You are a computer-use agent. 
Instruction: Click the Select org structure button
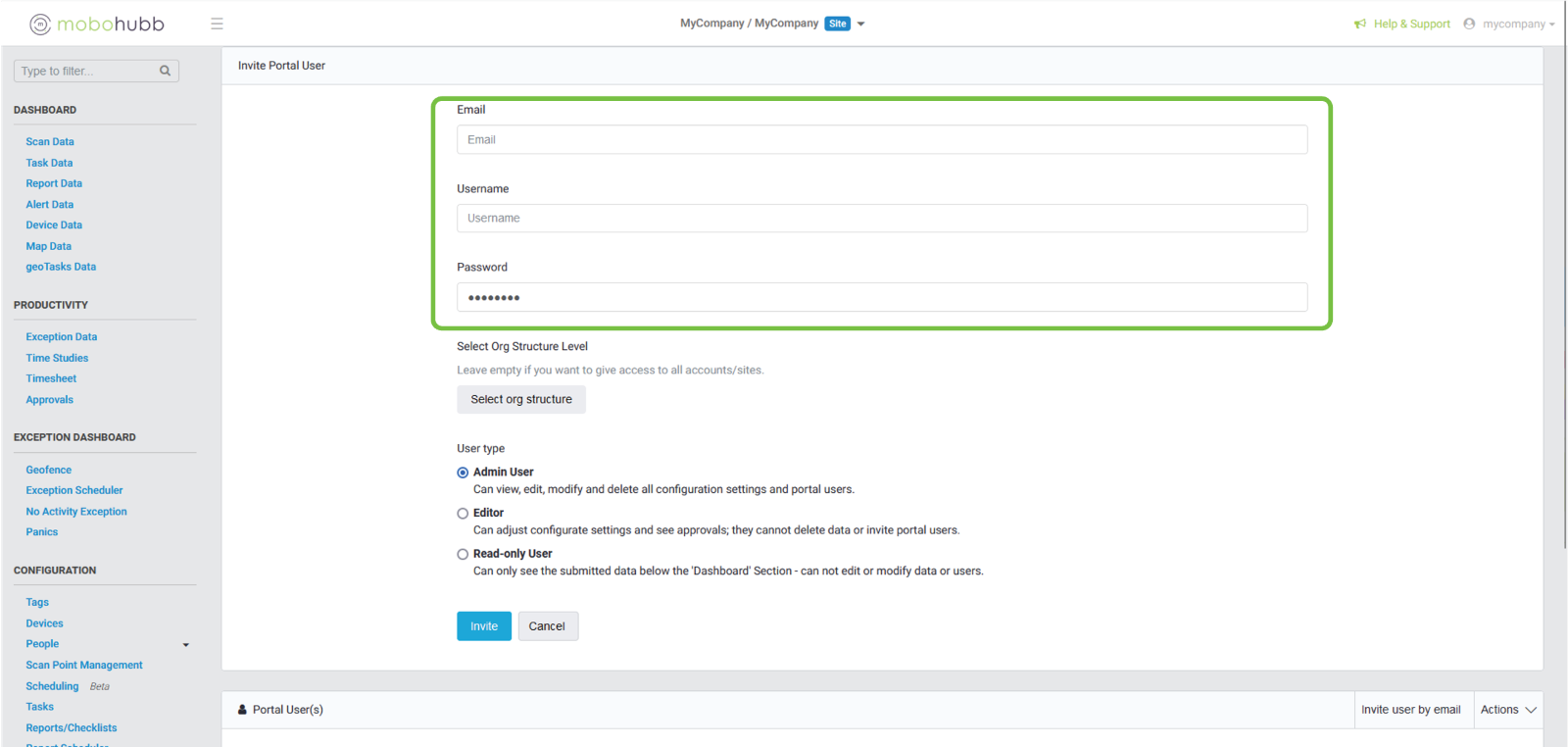tap(521, 400)
